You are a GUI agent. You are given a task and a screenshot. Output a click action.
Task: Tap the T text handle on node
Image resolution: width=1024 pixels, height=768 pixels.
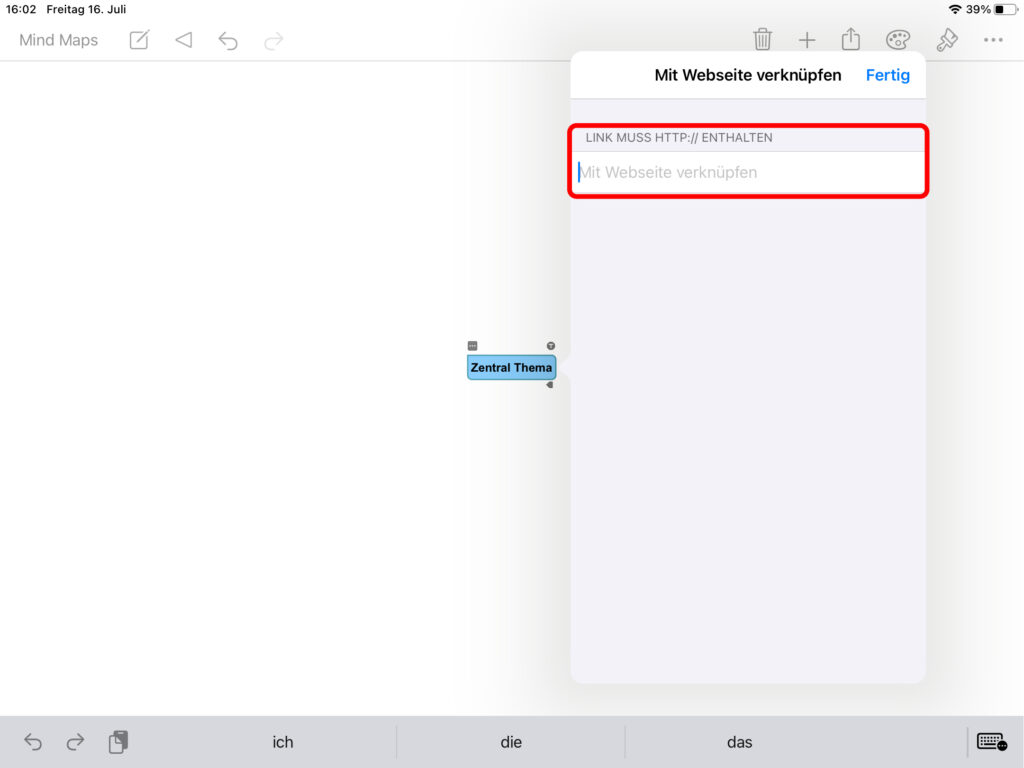(550, 345)
